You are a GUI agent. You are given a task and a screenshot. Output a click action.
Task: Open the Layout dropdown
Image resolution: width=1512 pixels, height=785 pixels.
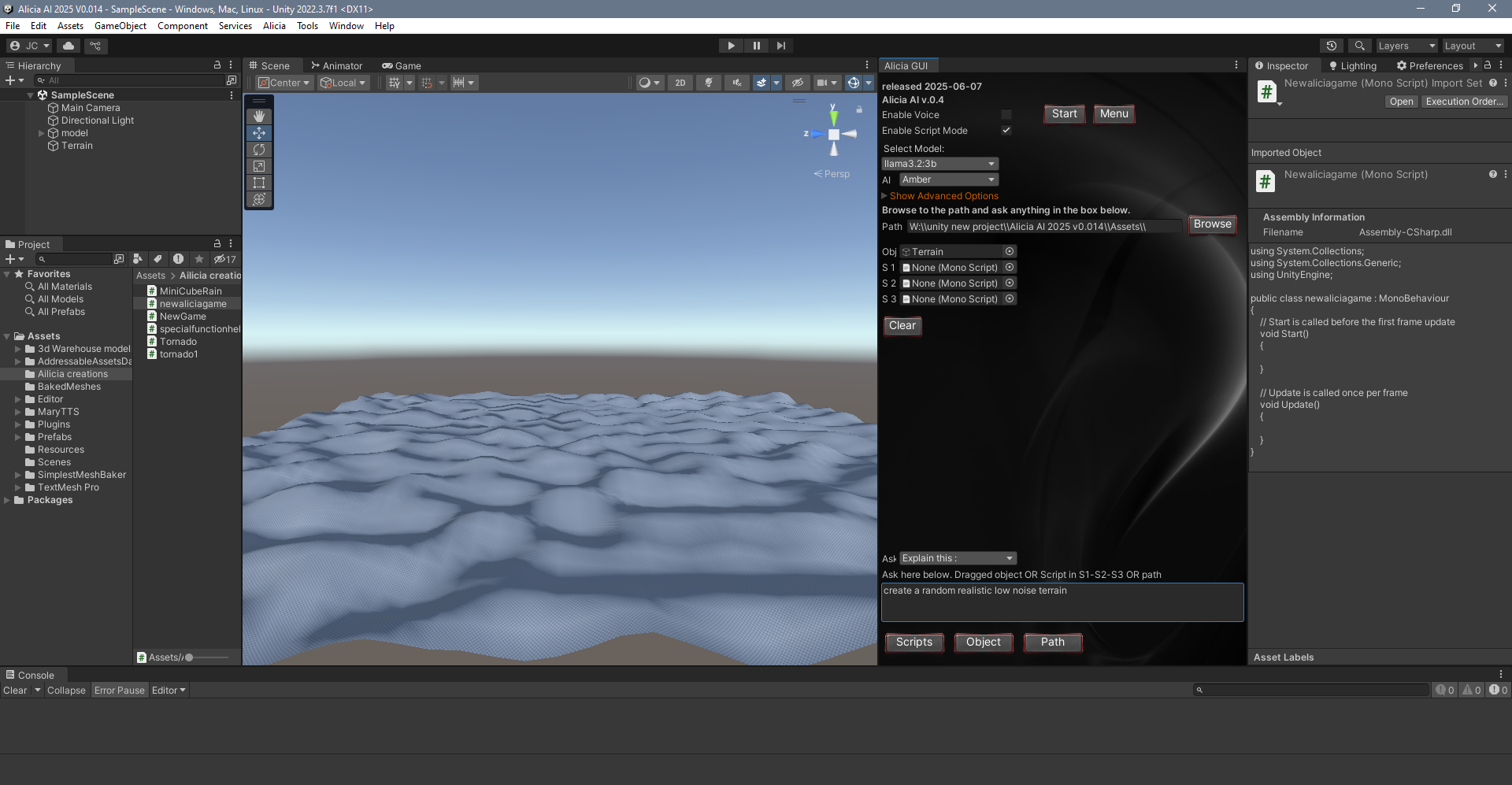click(1473, 46)
